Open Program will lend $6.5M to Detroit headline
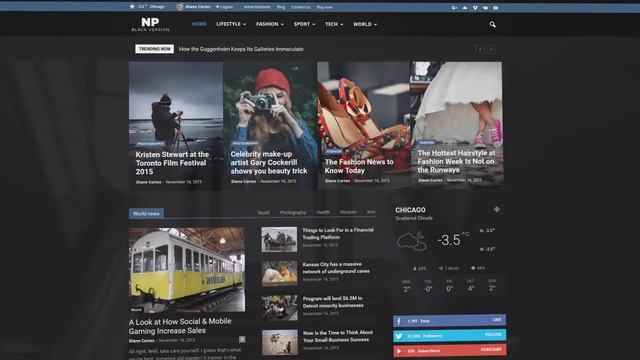640x360 pixels. pos(333,302)
